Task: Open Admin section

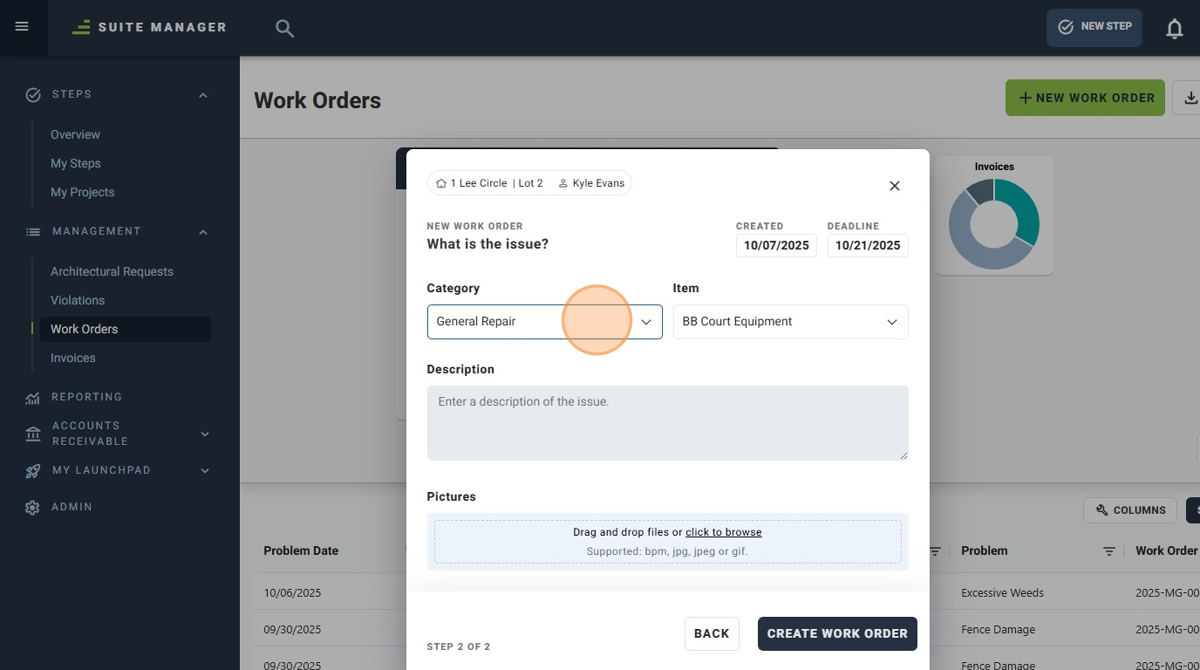Action: (72, 508)
